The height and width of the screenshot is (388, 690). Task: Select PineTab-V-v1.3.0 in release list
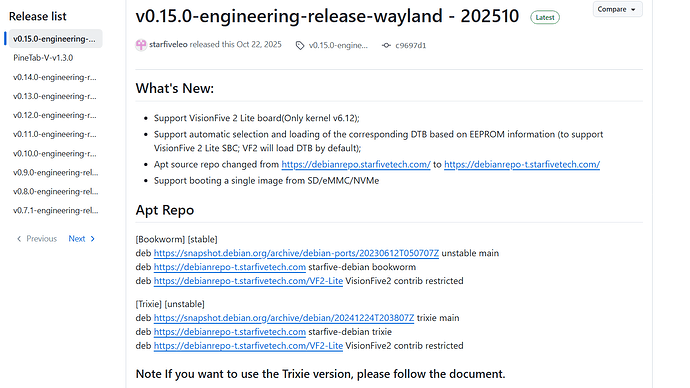pyautogui.click(x=43, y=58)
